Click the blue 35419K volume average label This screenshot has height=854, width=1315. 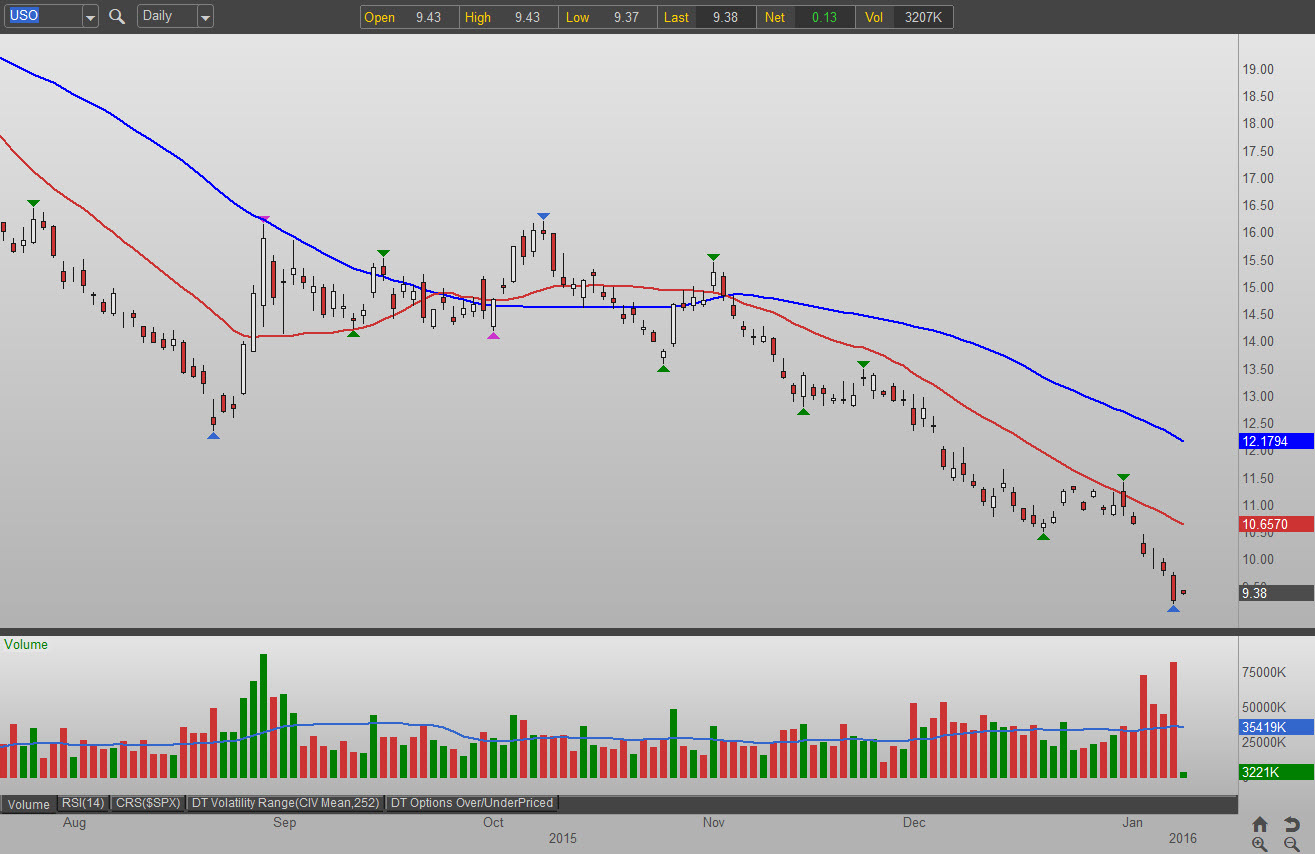click(x=1275, y=727)
